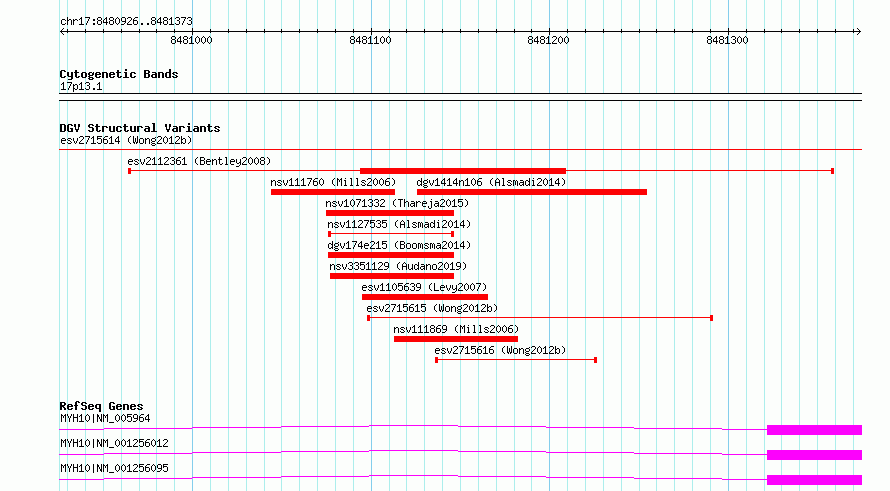
Task: Click the magenta exon block of NM_005964
Action: coord(815,430)
